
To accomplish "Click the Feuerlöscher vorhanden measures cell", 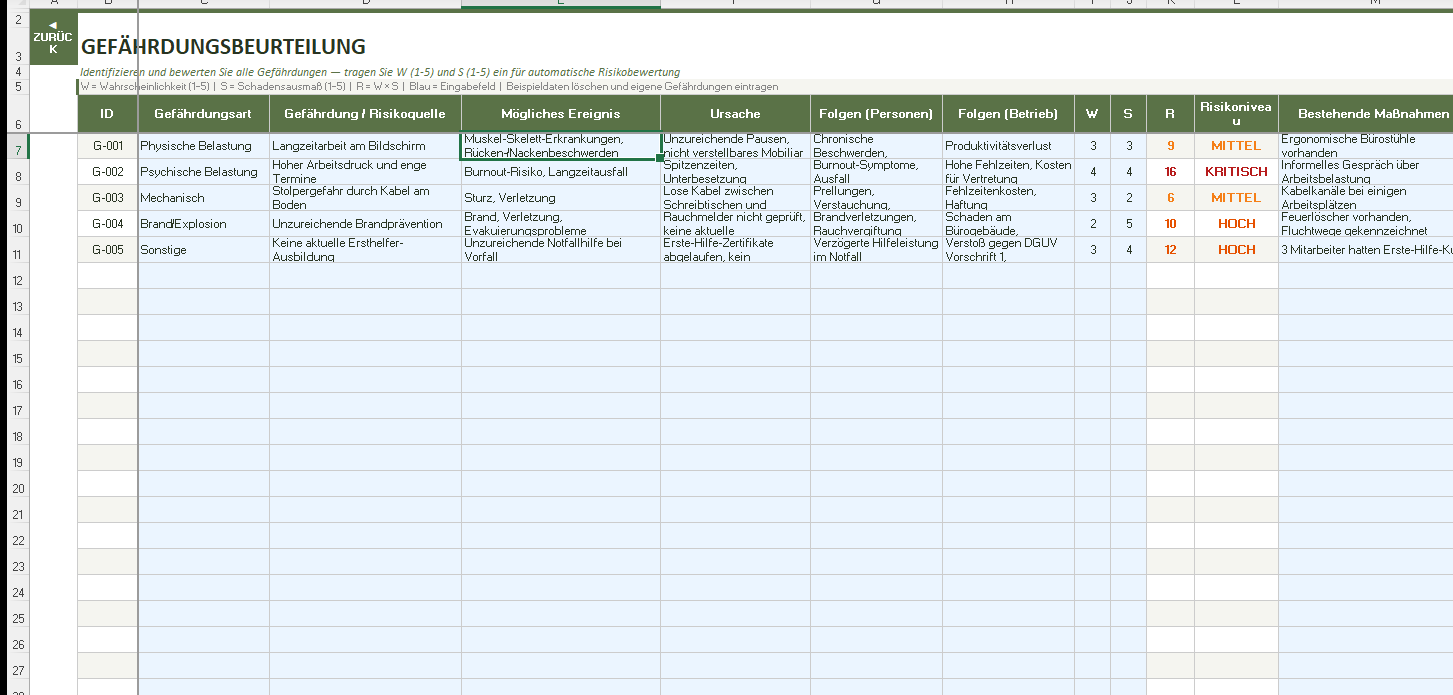I will click(x=1365, y=224).
